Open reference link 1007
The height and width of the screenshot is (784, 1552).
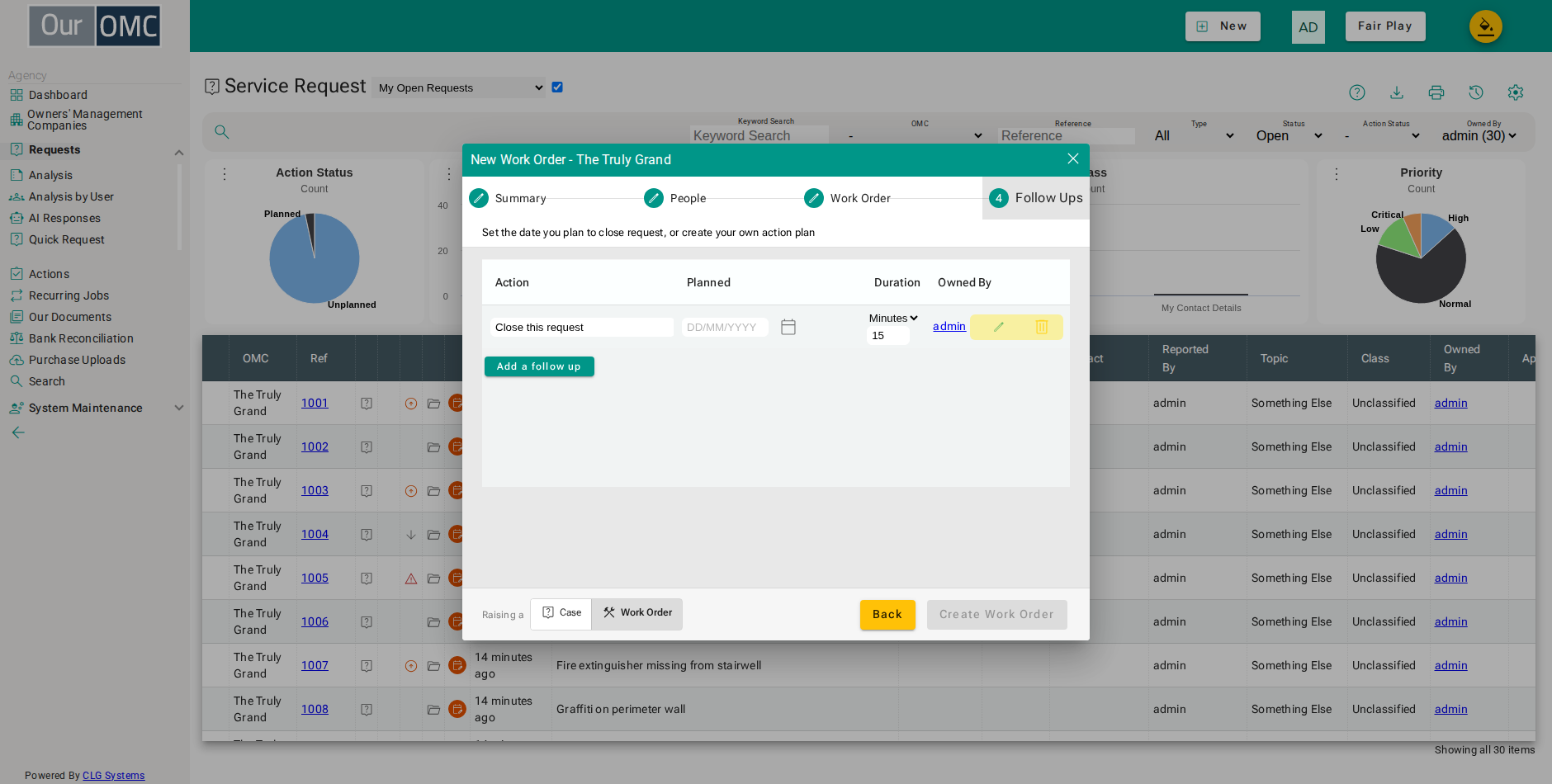point(315,665)
